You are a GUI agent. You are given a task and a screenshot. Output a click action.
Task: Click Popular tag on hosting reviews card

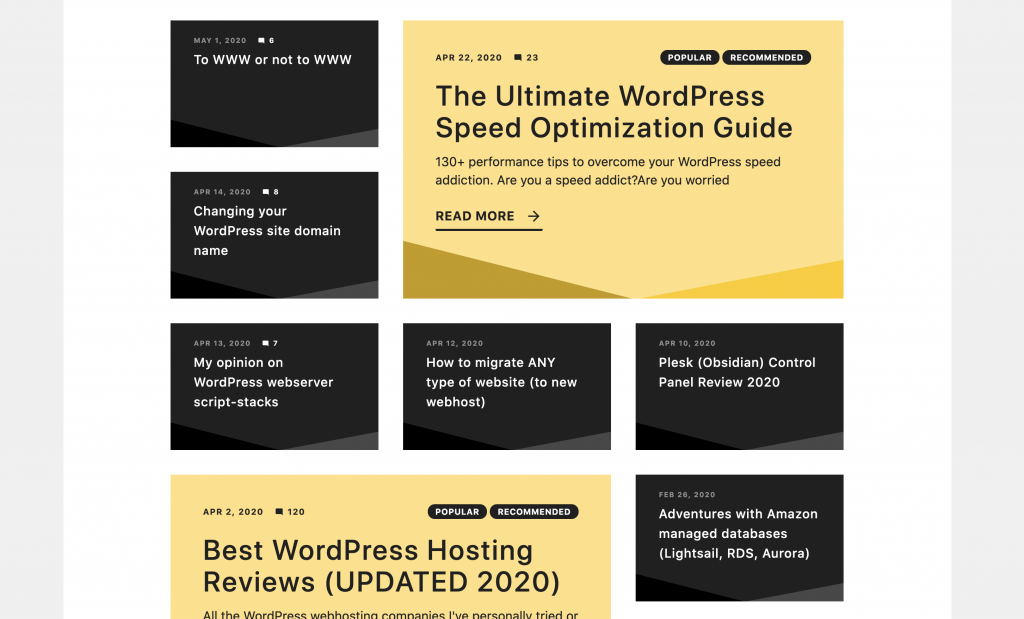pos(457,512)
